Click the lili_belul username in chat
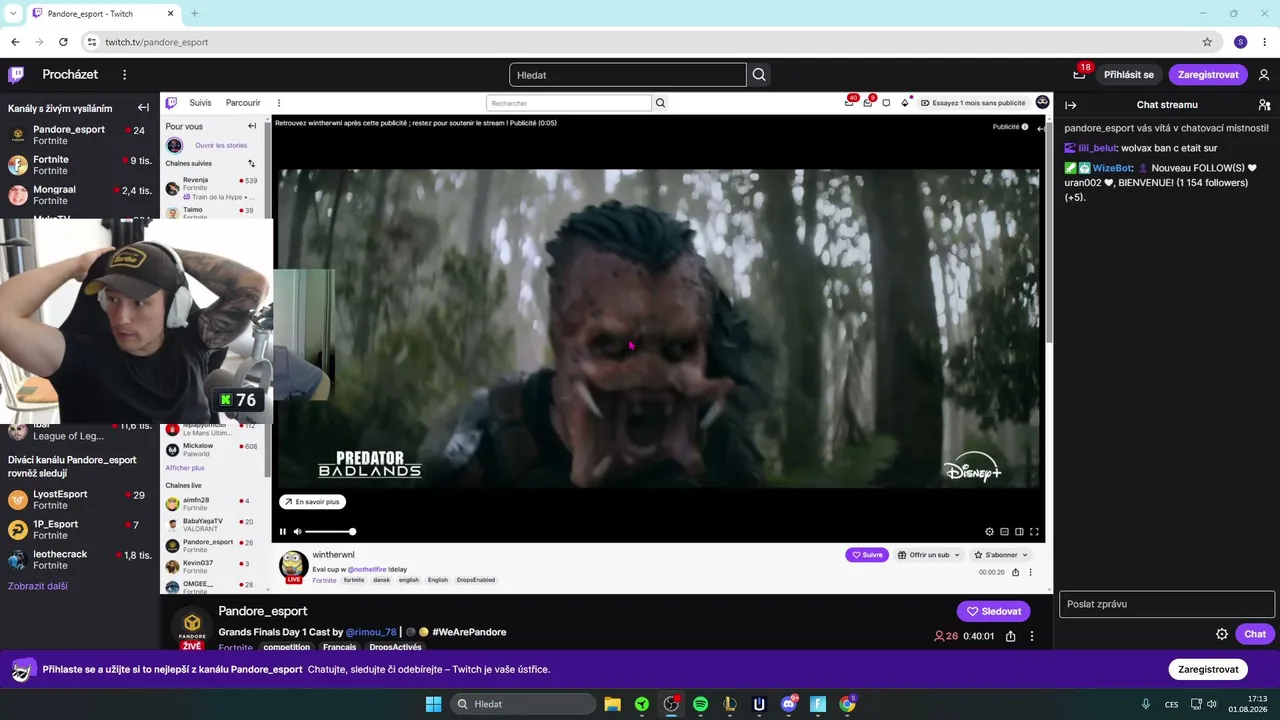The width and height of the screenshot is (1280, 720). pos(1097,148)
